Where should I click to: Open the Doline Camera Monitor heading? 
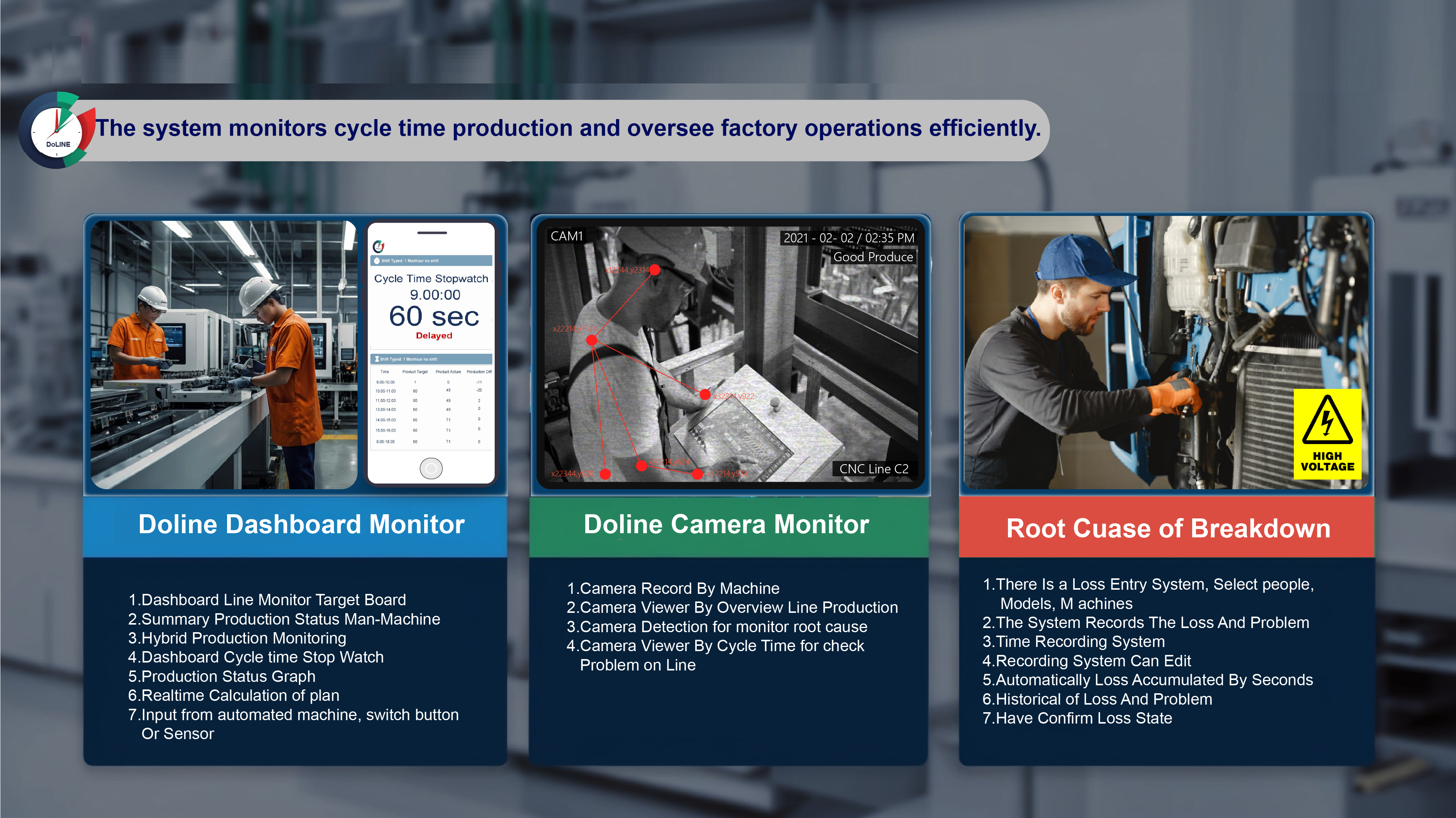point(726,524)
